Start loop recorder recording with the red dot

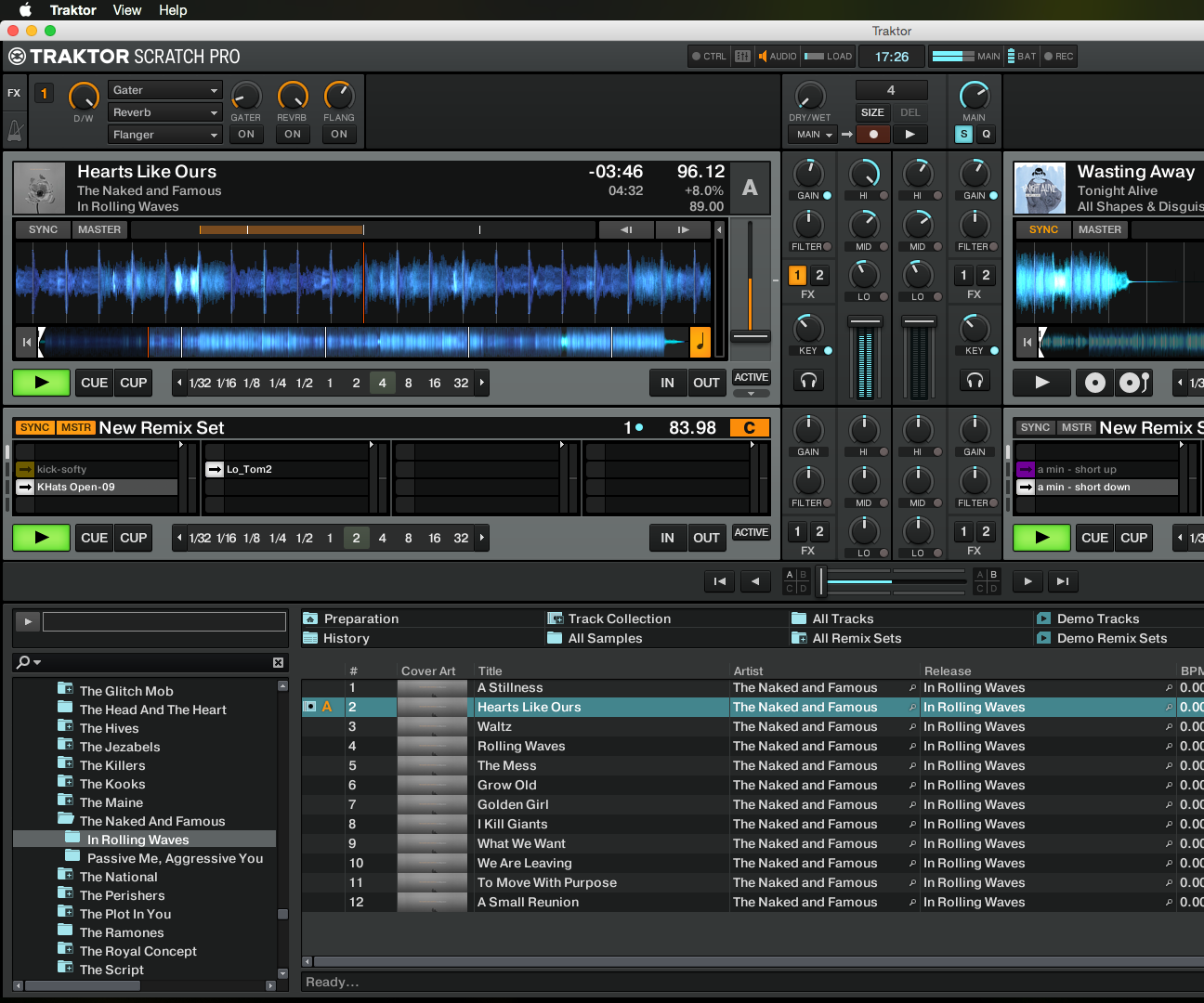[x=873, y=135]
